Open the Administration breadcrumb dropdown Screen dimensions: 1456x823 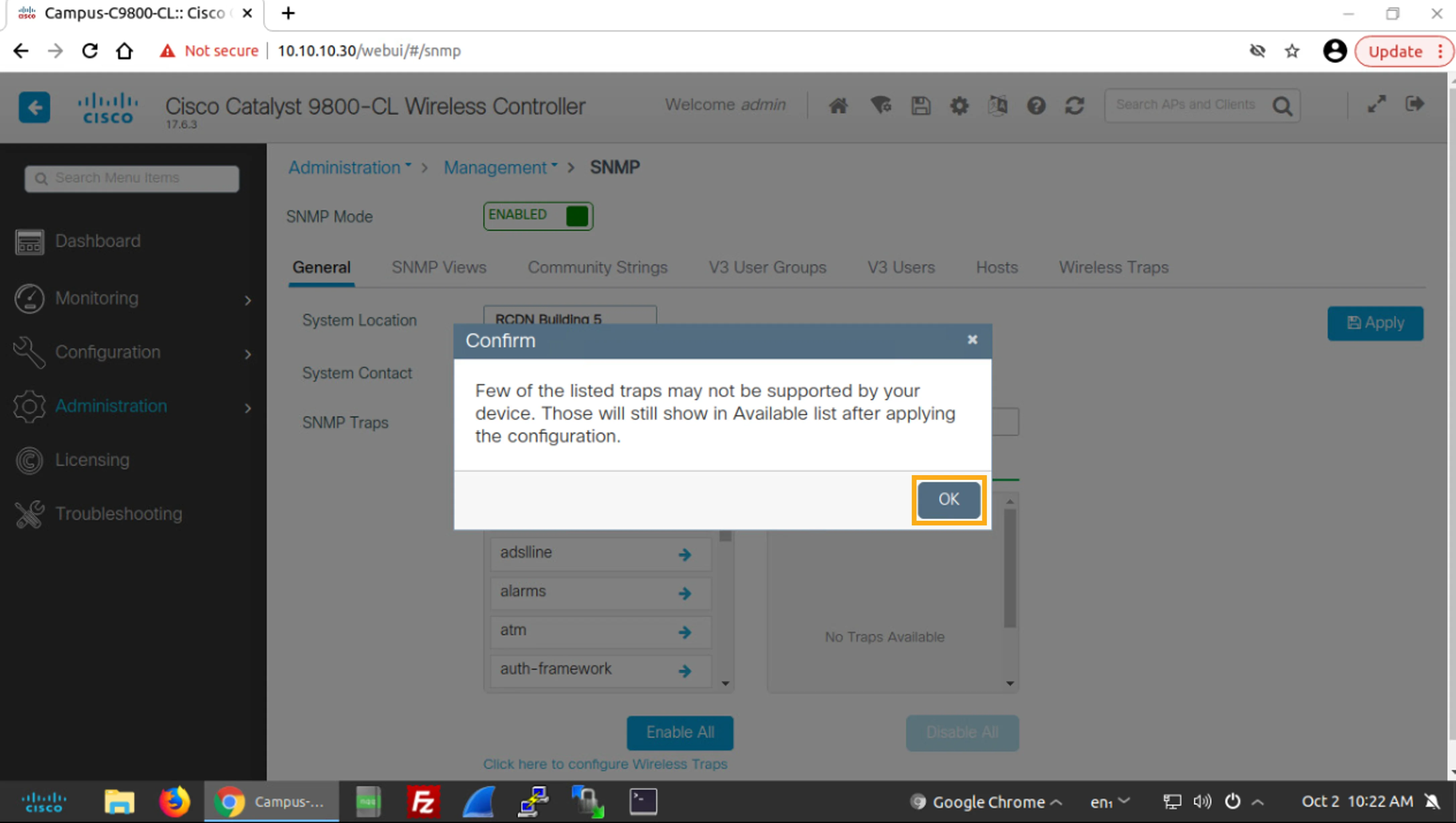point(350,167)
